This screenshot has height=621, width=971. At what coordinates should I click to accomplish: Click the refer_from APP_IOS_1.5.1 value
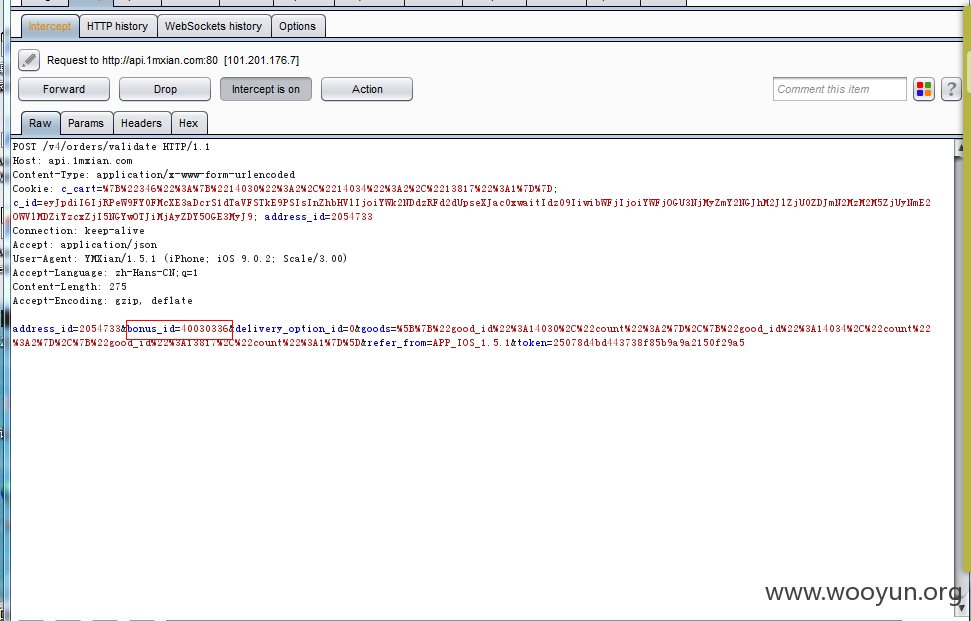pyautogui.click(x=471, y=342)
